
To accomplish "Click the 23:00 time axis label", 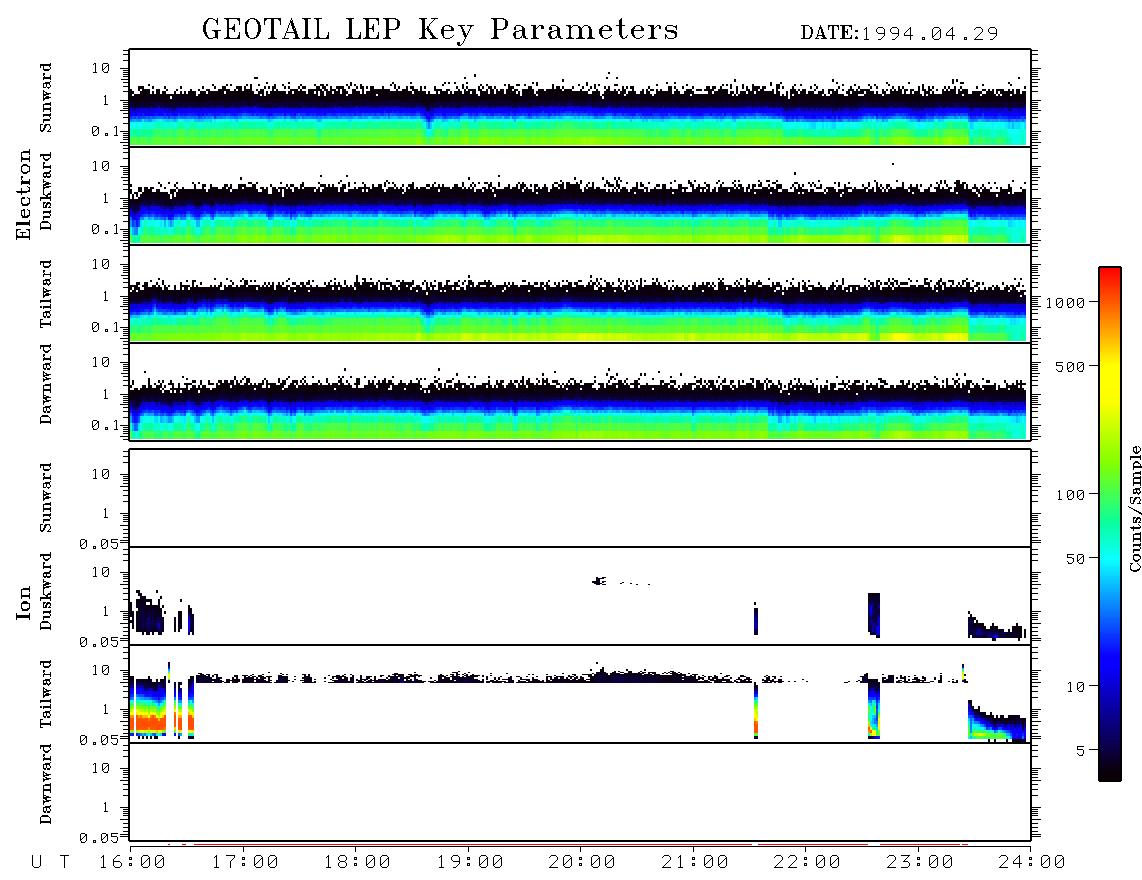I will pyautogui.click(x=920, y=862).
